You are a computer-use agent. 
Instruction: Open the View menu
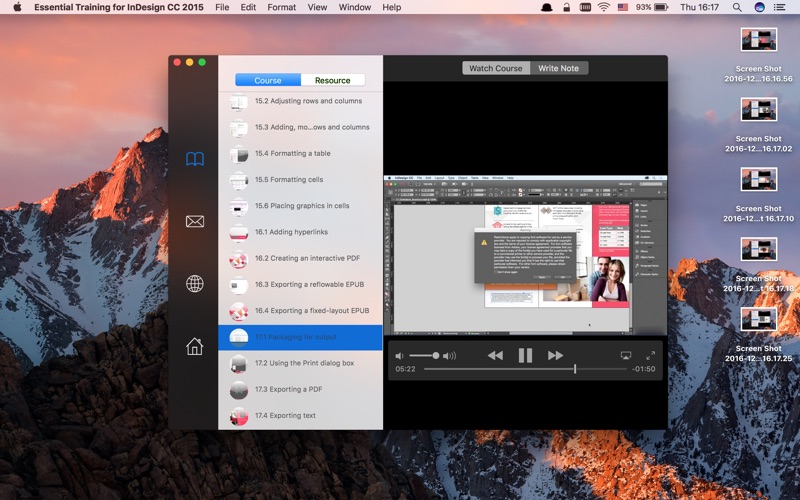(317, 7)
